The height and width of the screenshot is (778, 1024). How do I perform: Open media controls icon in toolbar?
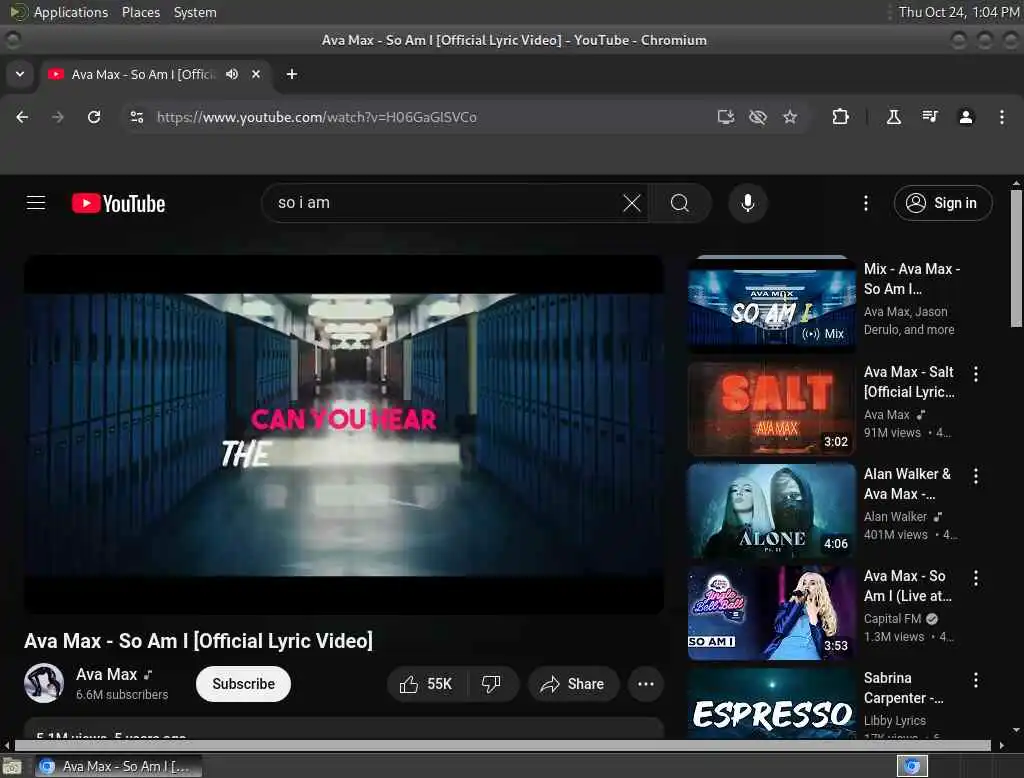(929, 117)
